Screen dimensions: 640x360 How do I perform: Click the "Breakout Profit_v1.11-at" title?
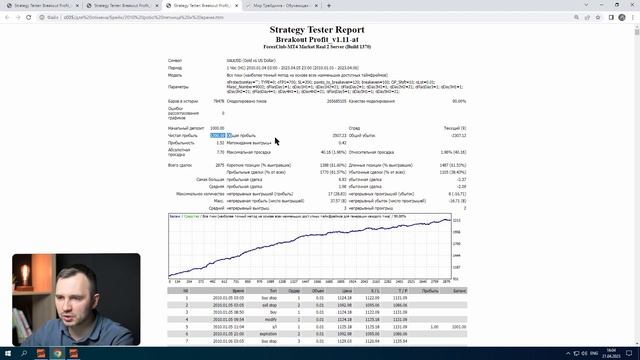(x=317, y=40)
